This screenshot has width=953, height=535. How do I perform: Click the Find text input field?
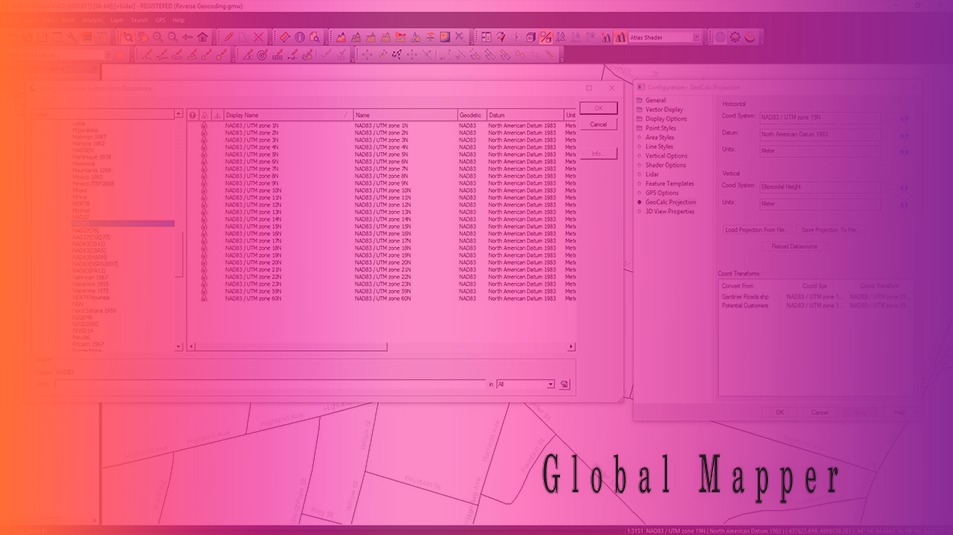pyautogui.click(x=270, y=384)
